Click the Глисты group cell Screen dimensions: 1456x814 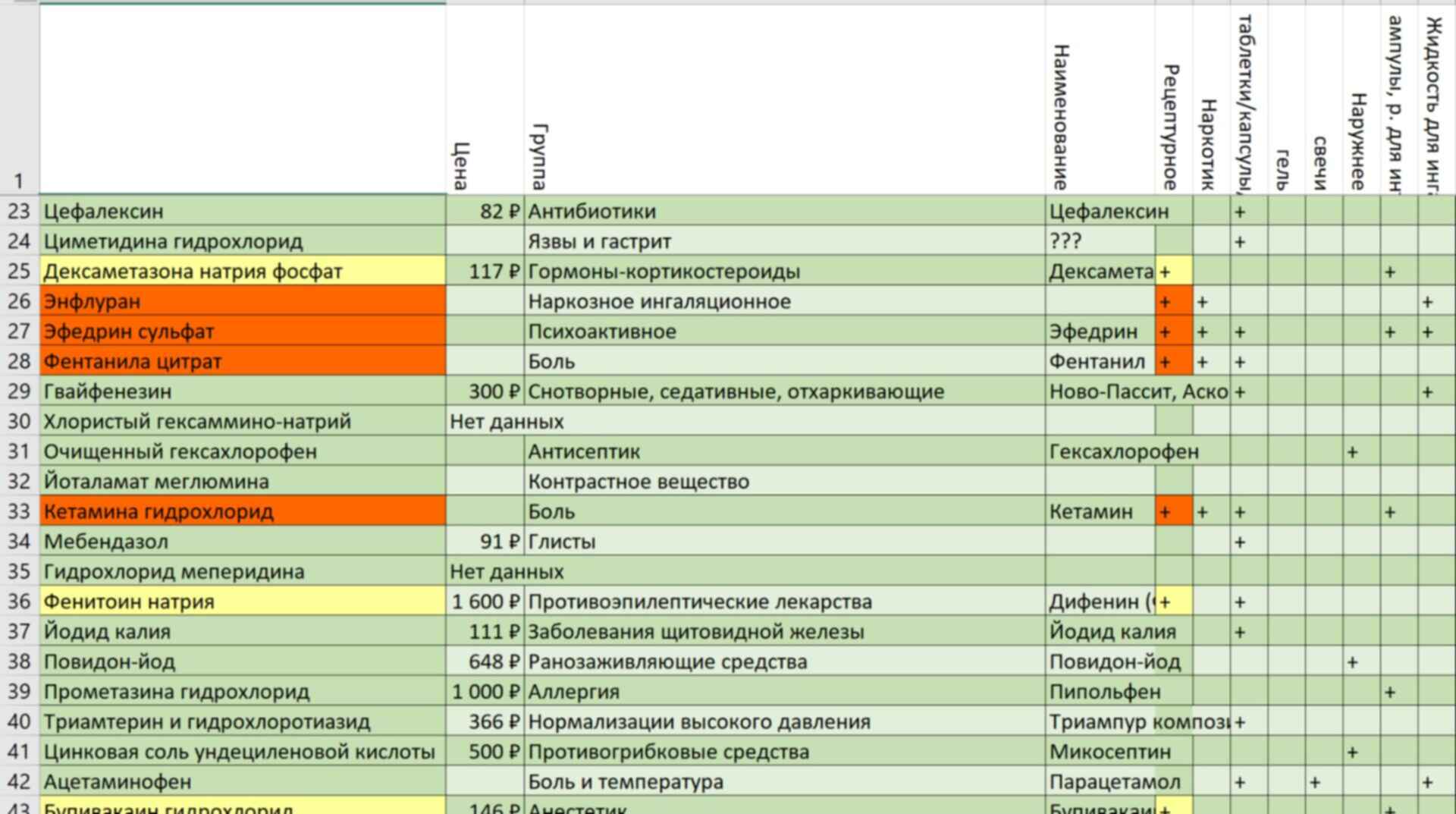coord(785,542)
